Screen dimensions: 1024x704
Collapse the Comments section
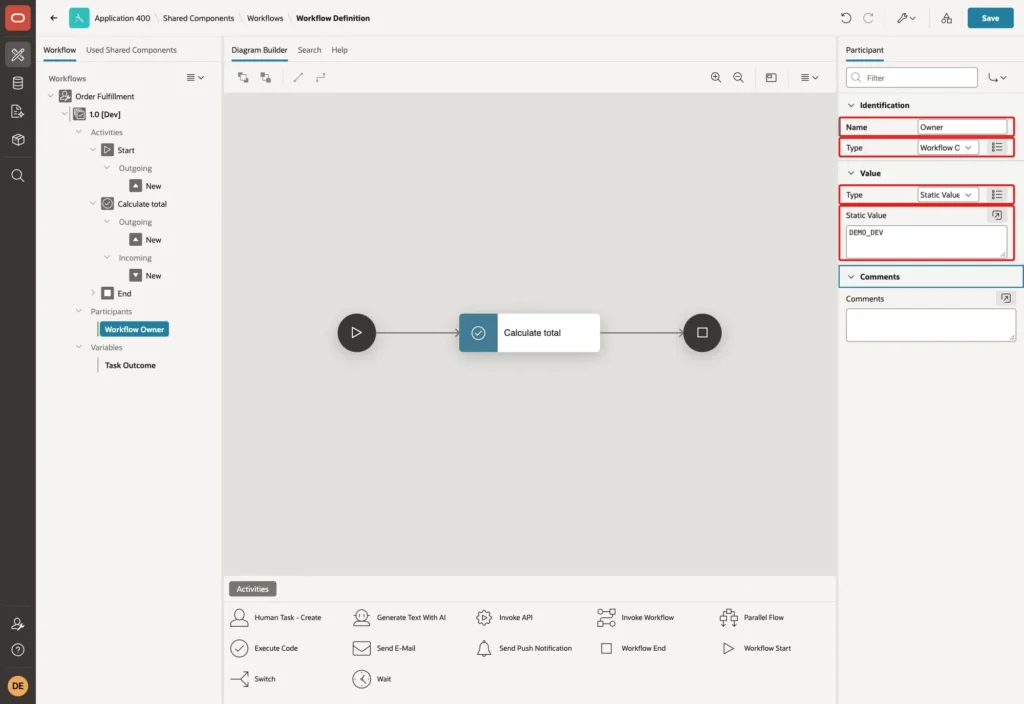[851, 277]
